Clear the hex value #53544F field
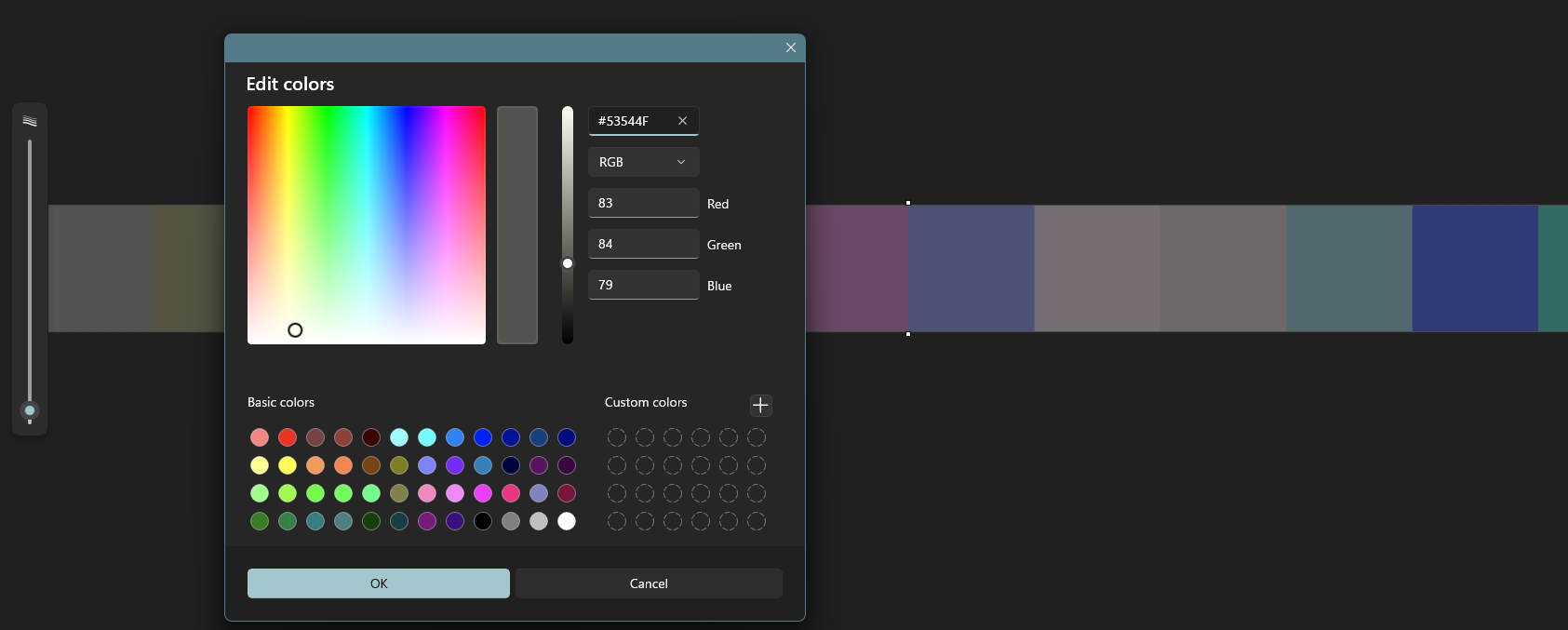Image resolution: width=1568 pixels, height=630 pixels. click(x=682, y=121)
